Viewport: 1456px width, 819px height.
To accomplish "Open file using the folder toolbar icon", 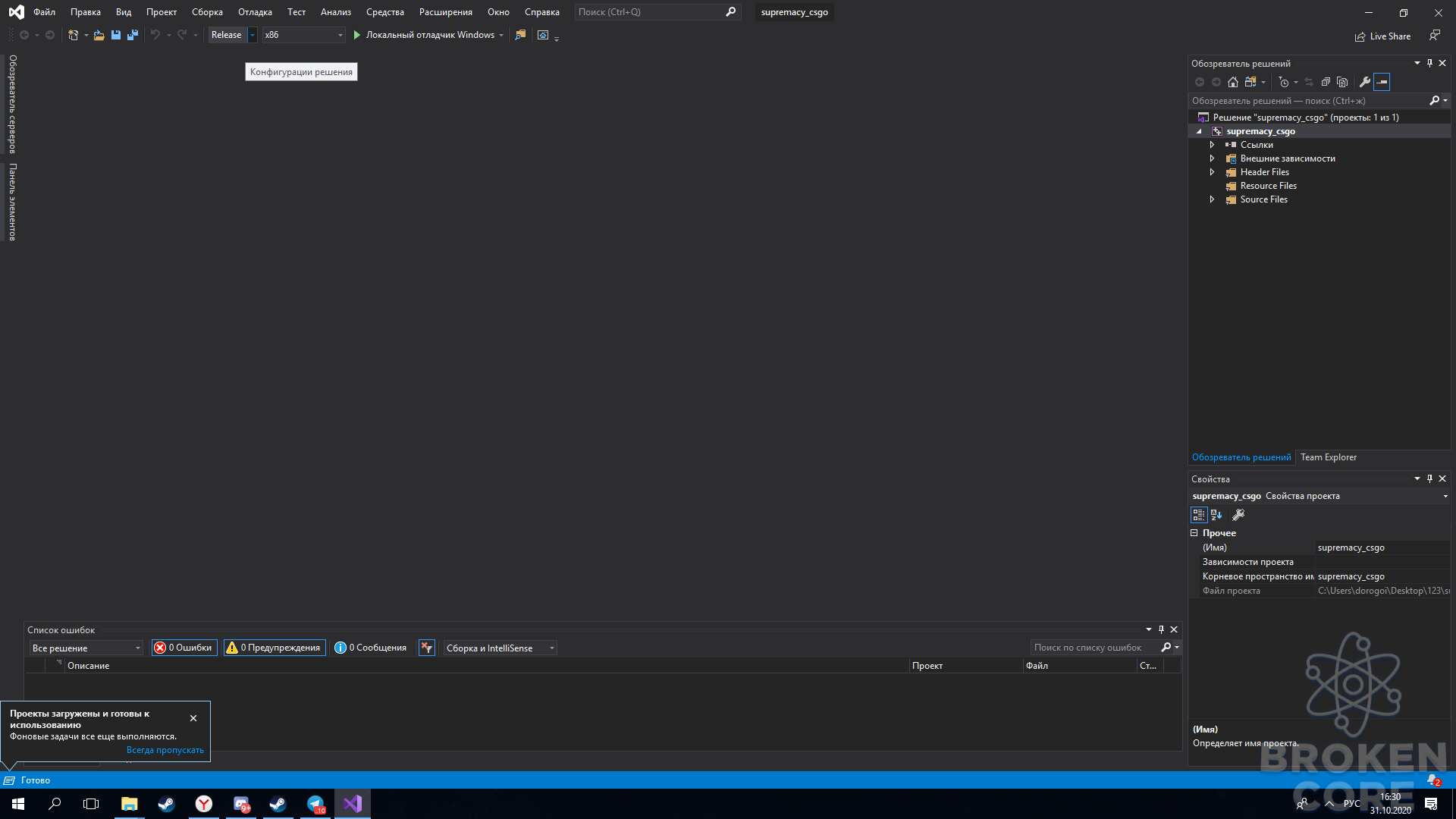I will tap(99, 35).
